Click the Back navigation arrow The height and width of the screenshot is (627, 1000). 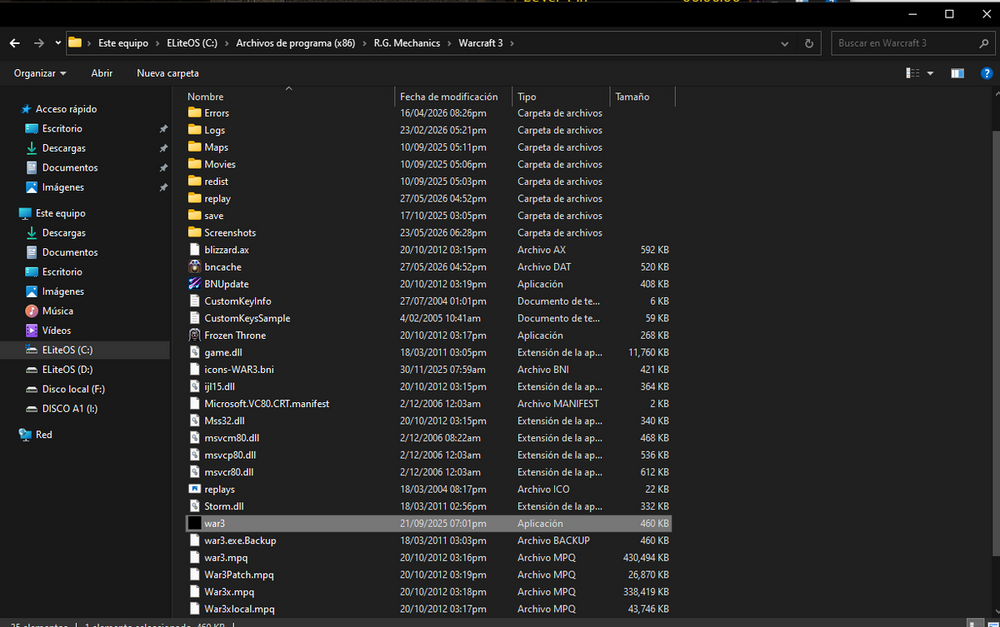point(15,43)
